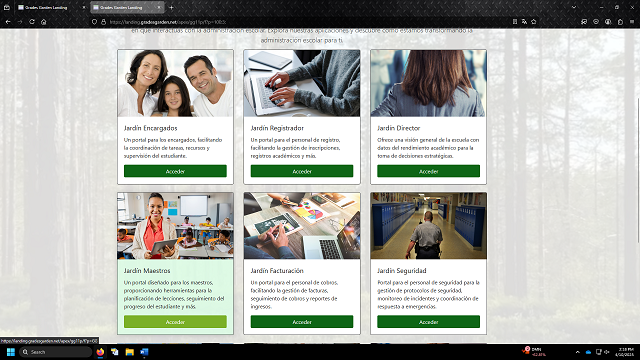
Task: Click Acceder under Jardín Encargados
Action: pyautogui.click(x=175, y=171)
